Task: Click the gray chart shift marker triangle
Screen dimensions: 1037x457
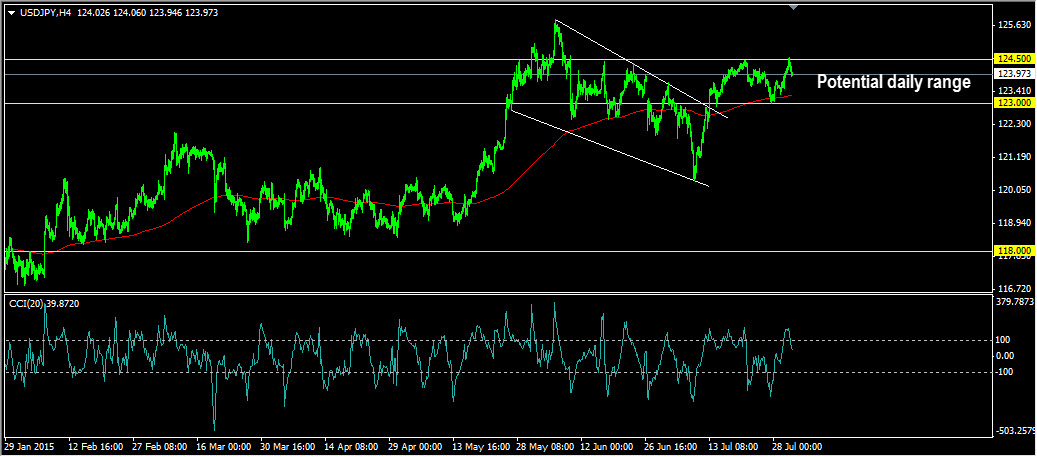Action: pyautogui.click(x=794, y=7)
